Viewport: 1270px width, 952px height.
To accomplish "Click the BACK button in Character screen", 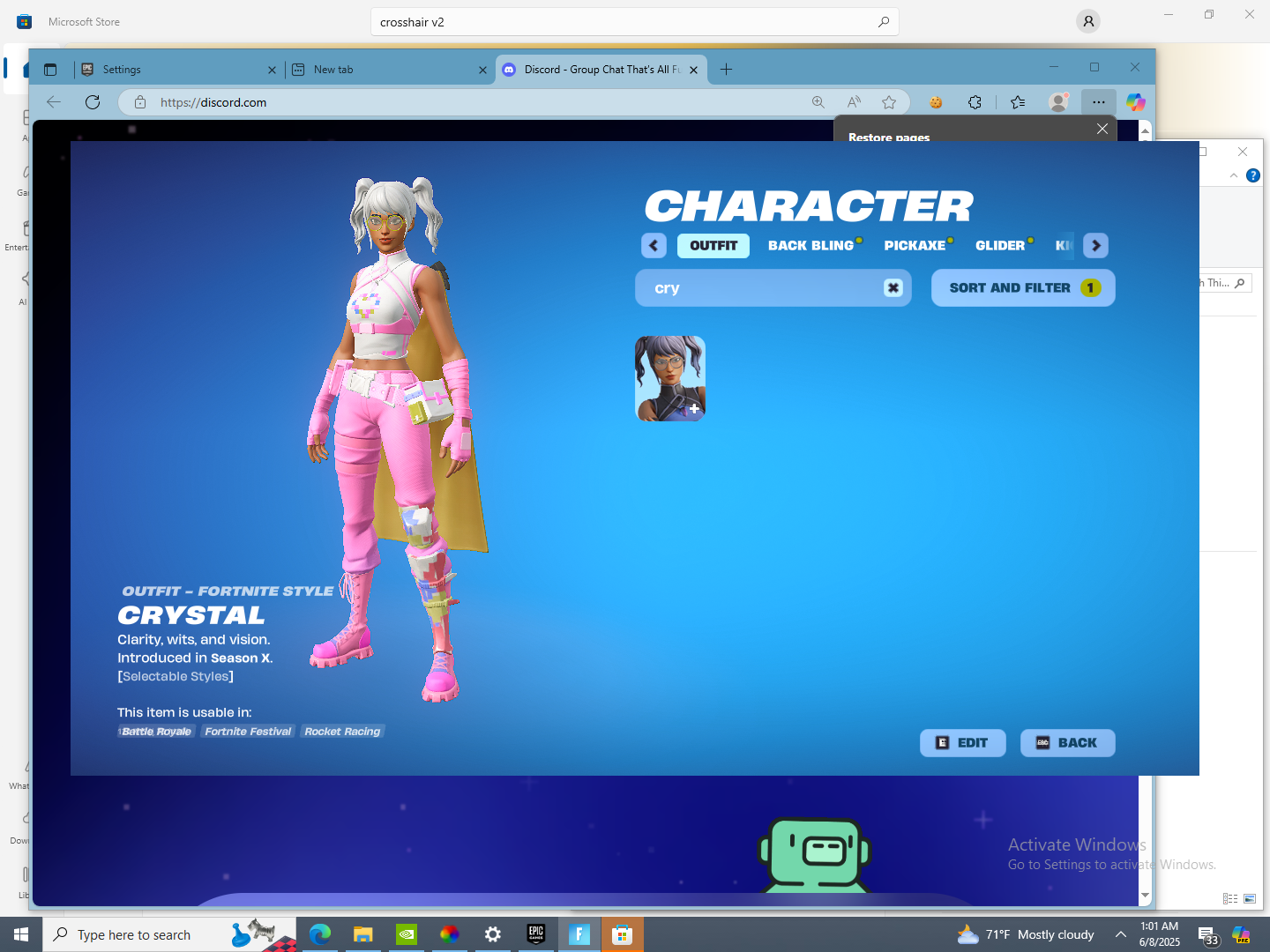I will click(1068, 743).
